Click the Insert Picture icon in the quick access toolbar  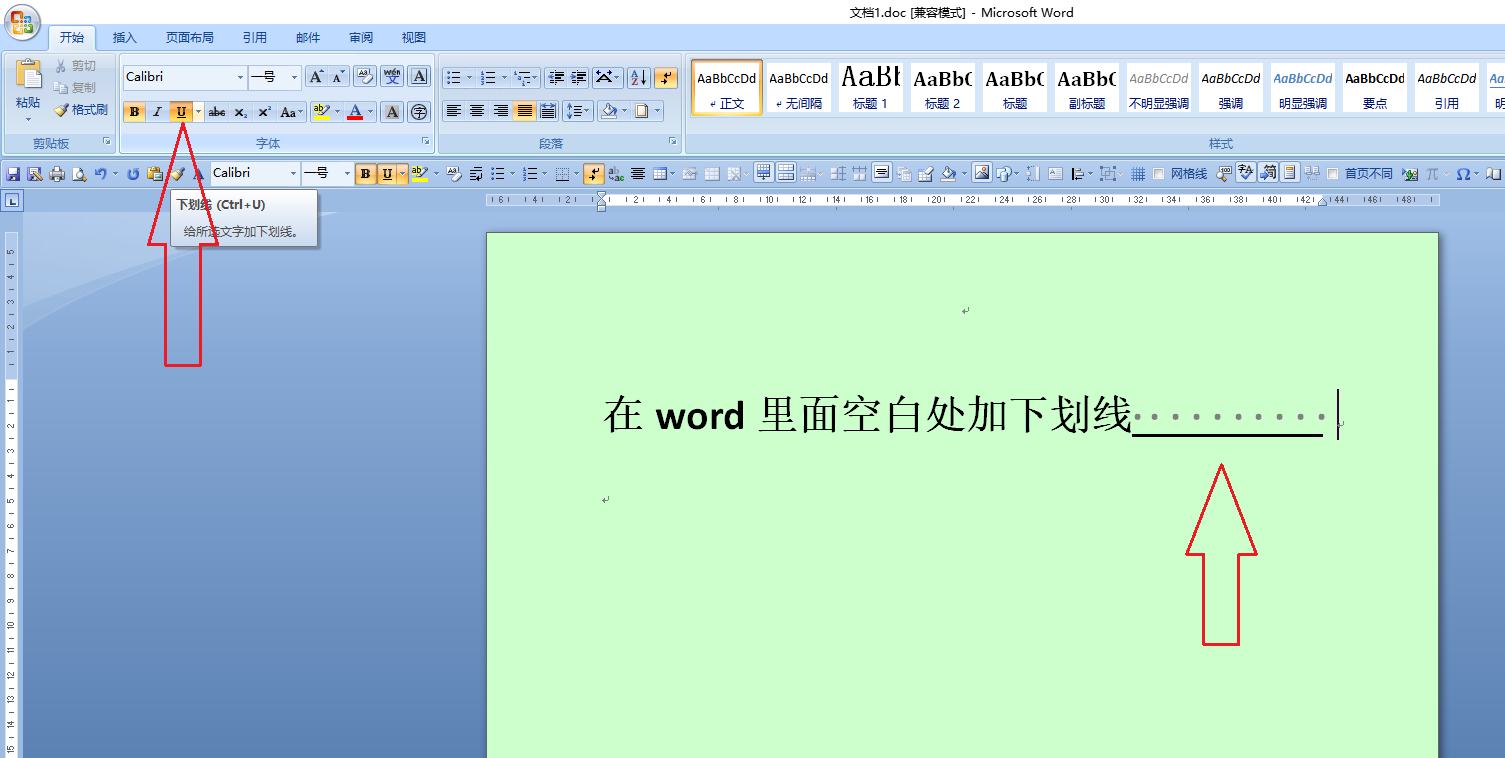(x=982, y=173)
